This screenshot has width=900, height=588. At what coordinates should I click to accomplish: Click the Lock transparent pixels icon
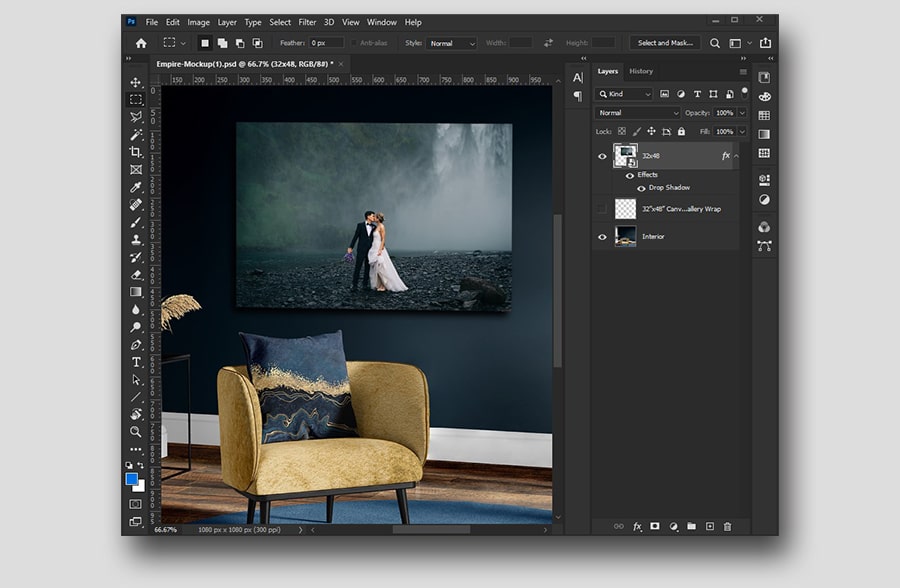click(x=621, y=132)
